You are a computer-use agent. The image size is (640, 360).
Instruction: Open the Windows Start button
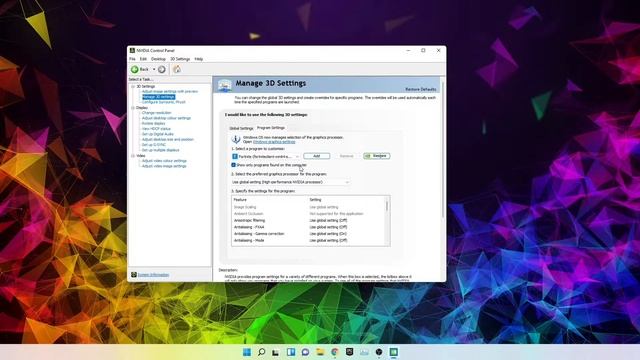[247, 352]
